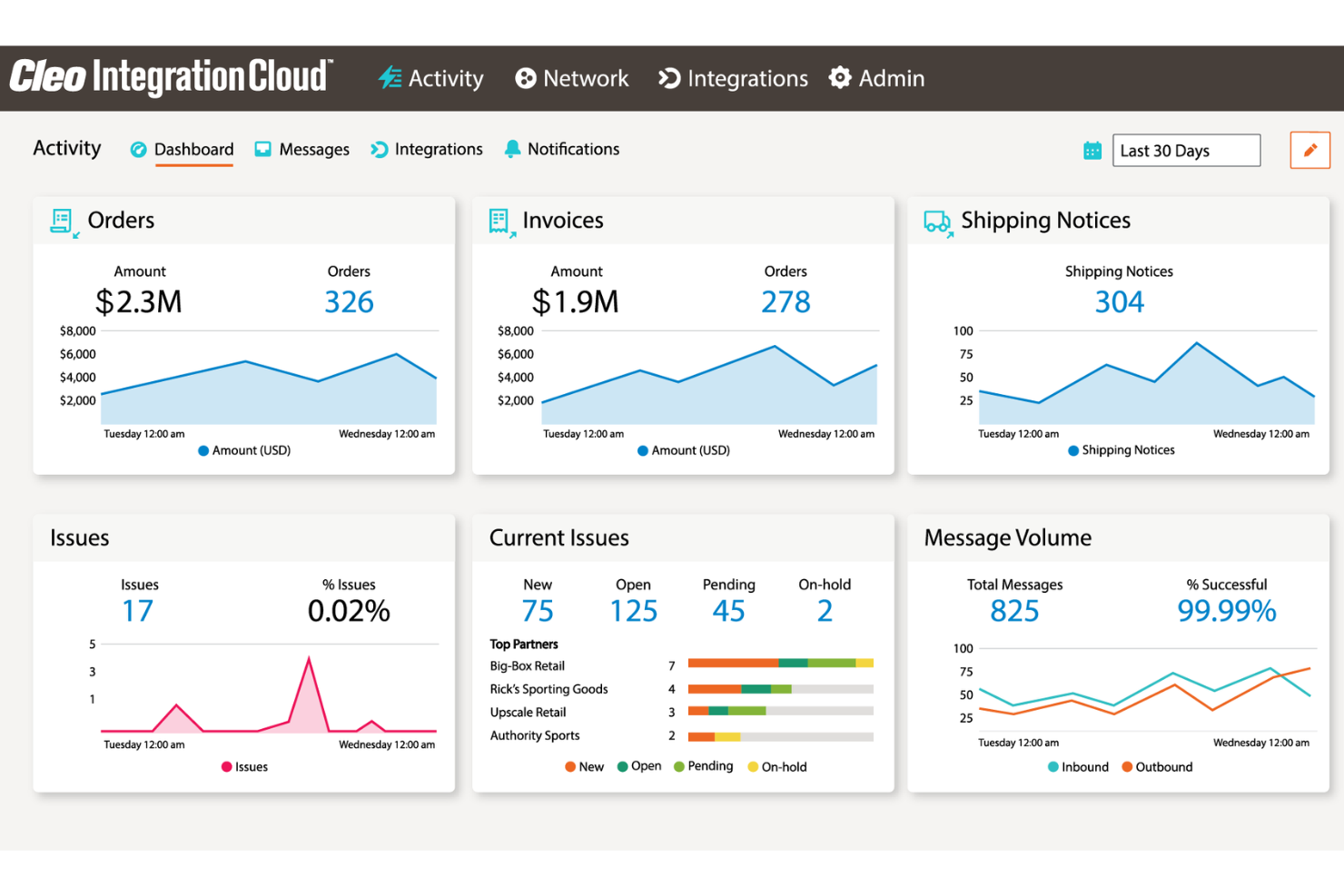Click the Invoices receipt icon
This screenshot has width=1344, height=896.
click(499, 221)
